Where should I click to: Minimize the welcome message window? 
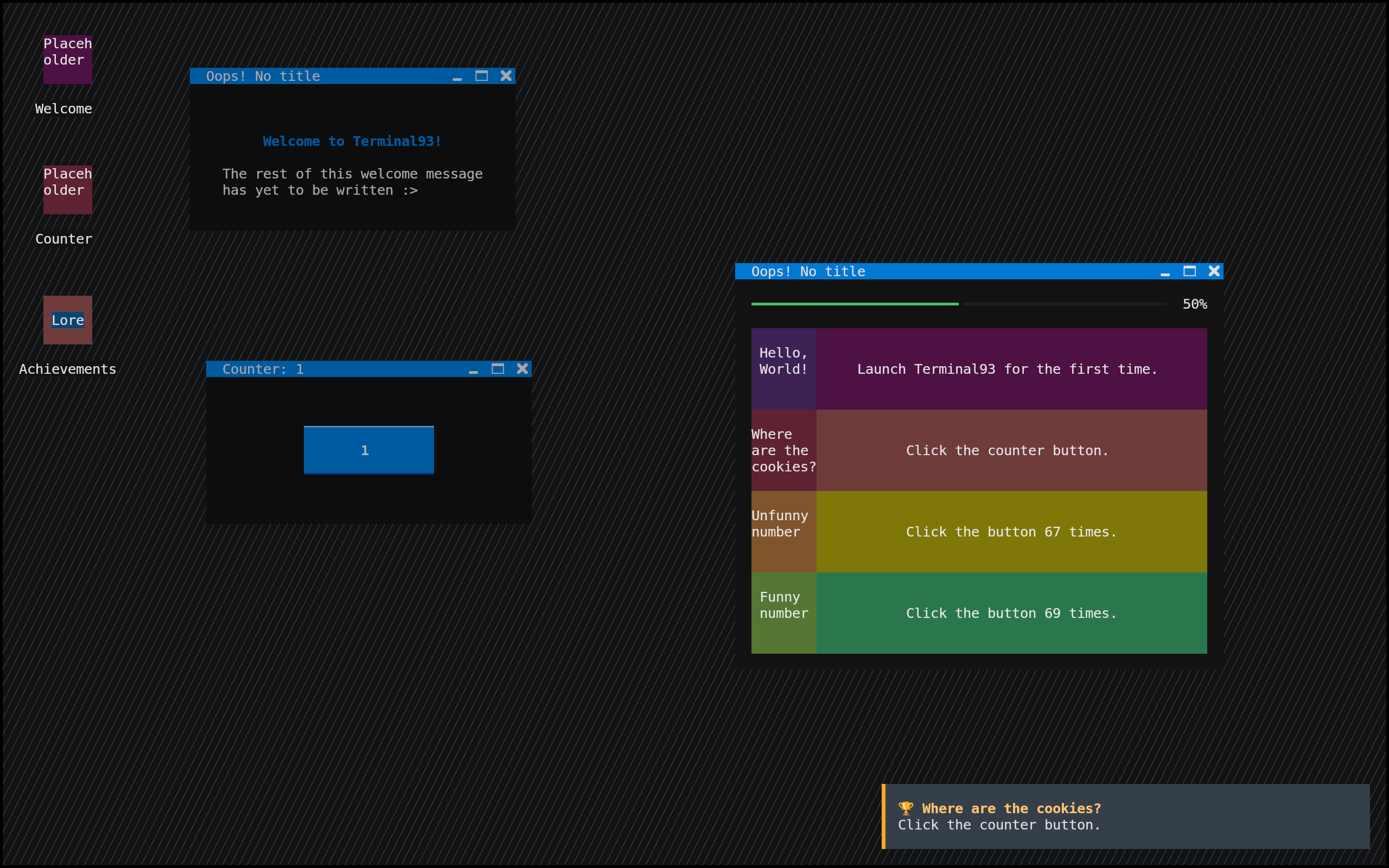457,76
